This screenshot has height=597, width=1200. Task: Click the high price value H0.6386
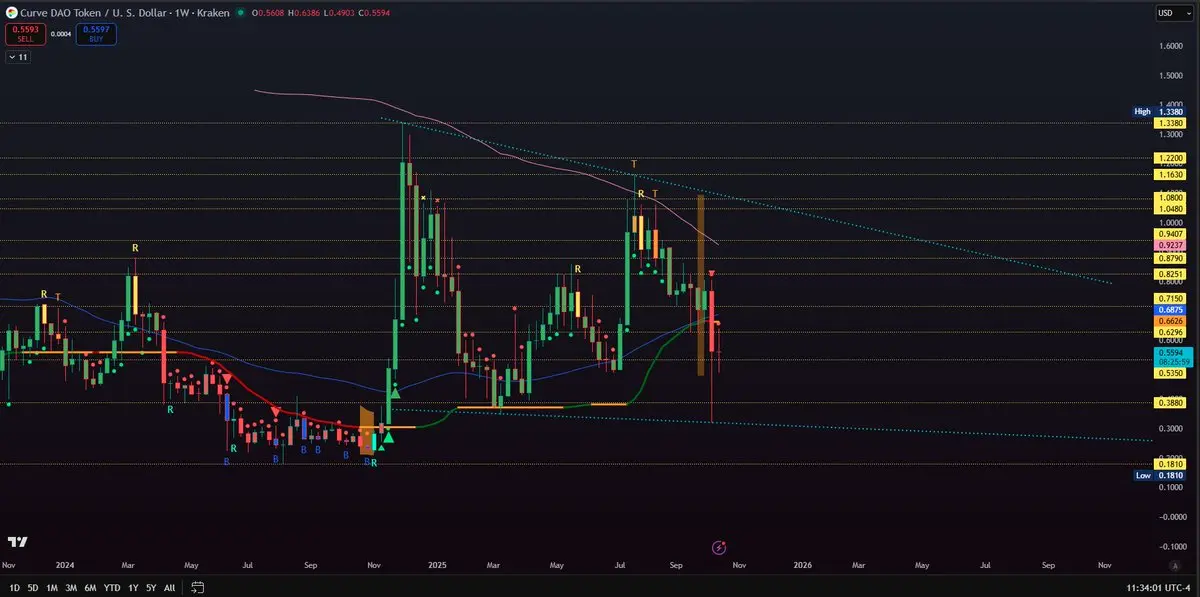(303, 13)
